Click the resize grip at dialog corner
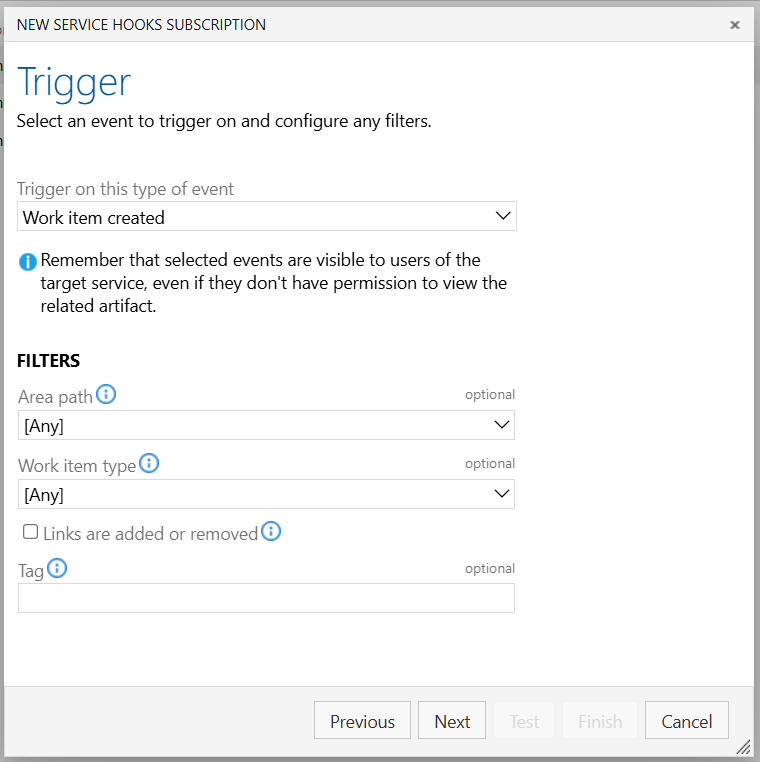The height and width of the screenshot is (762, 760). (x=744, y=747)
